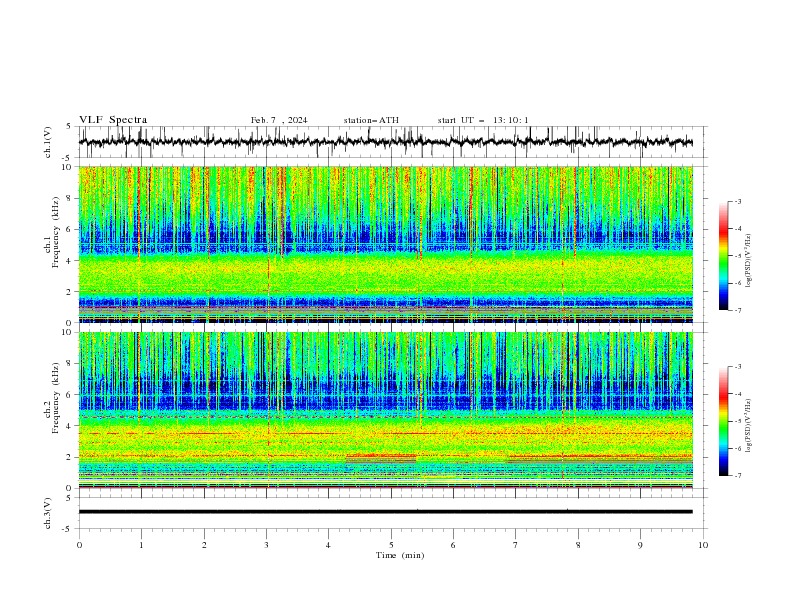Select the "start UT = 13:10:1" text
Screen dimensions: 792x612
pyautogui.click(x=483, y=120)
